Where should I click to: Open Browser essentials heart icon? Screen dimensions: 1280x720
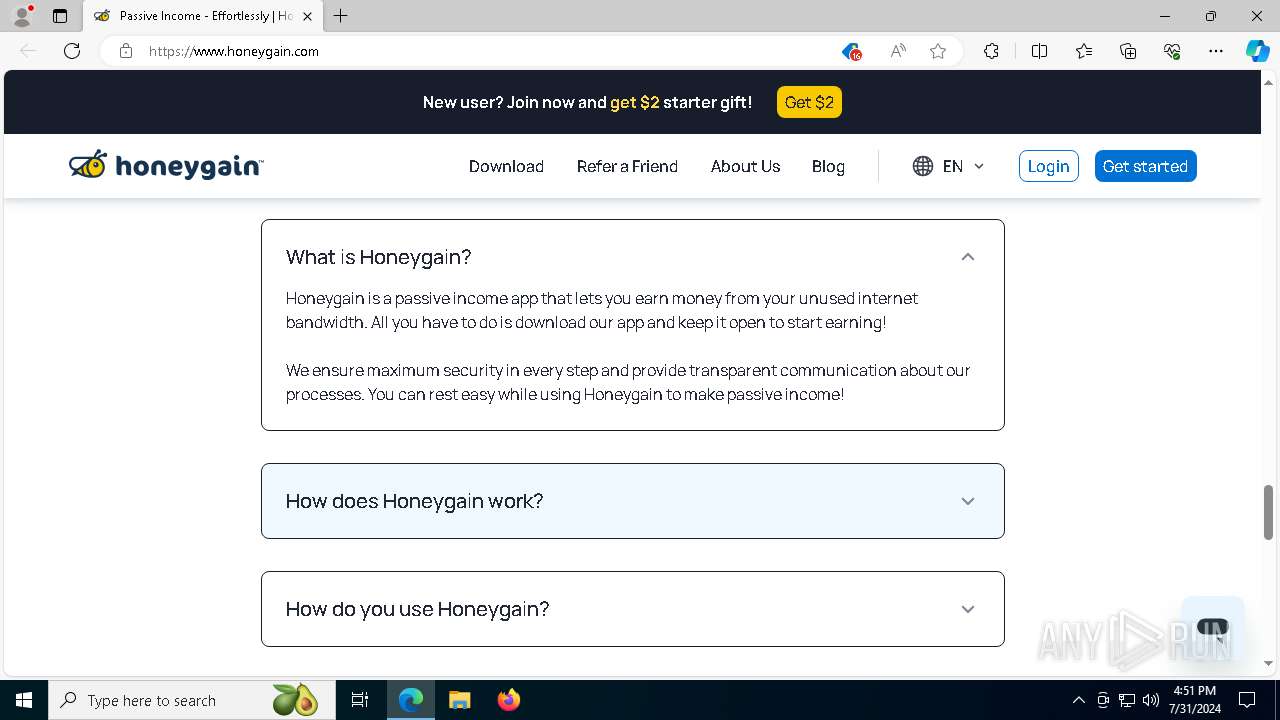coord(1172,51)
